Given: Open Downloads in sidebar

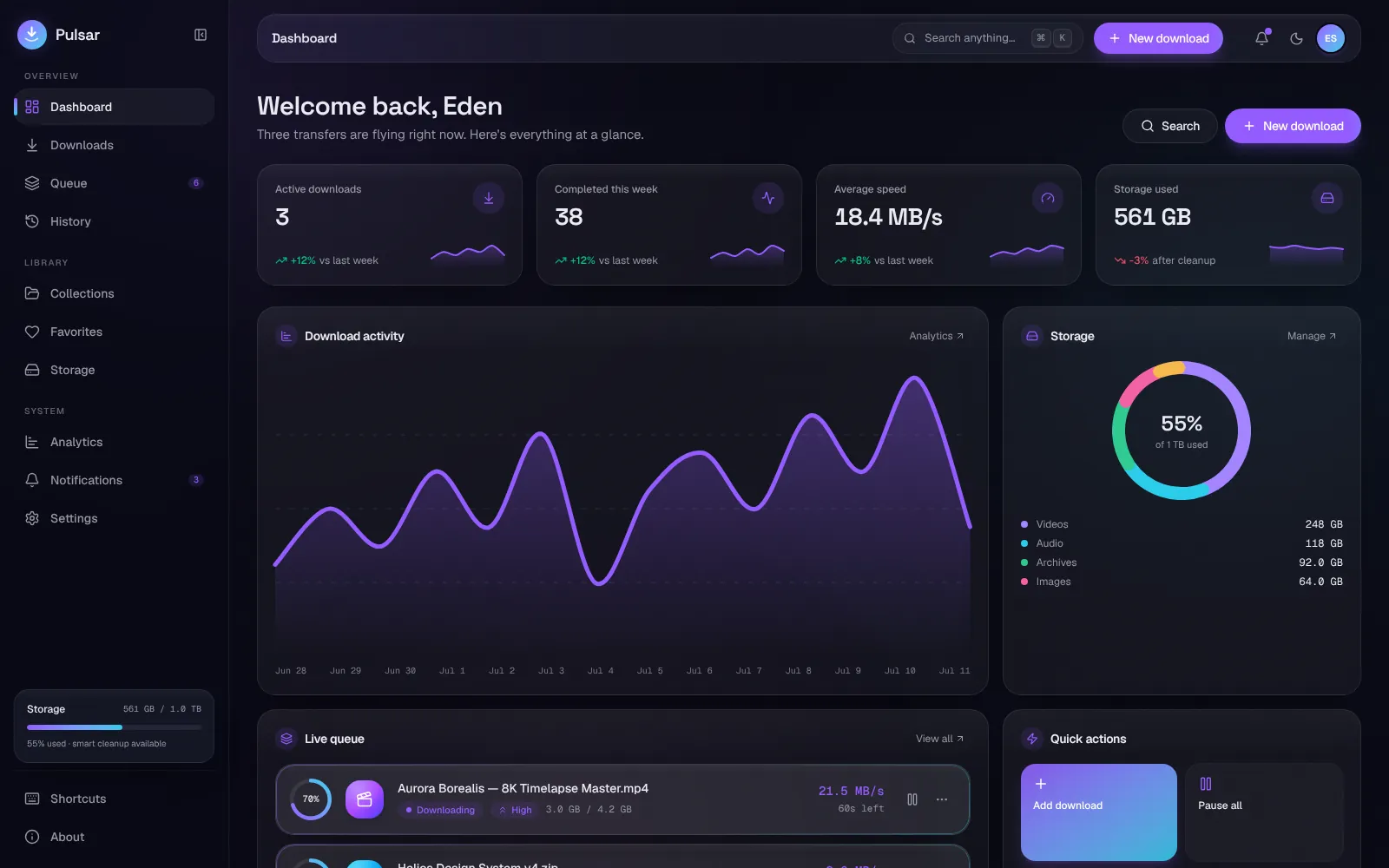Looking at the screenshot, I should point(115,145).
